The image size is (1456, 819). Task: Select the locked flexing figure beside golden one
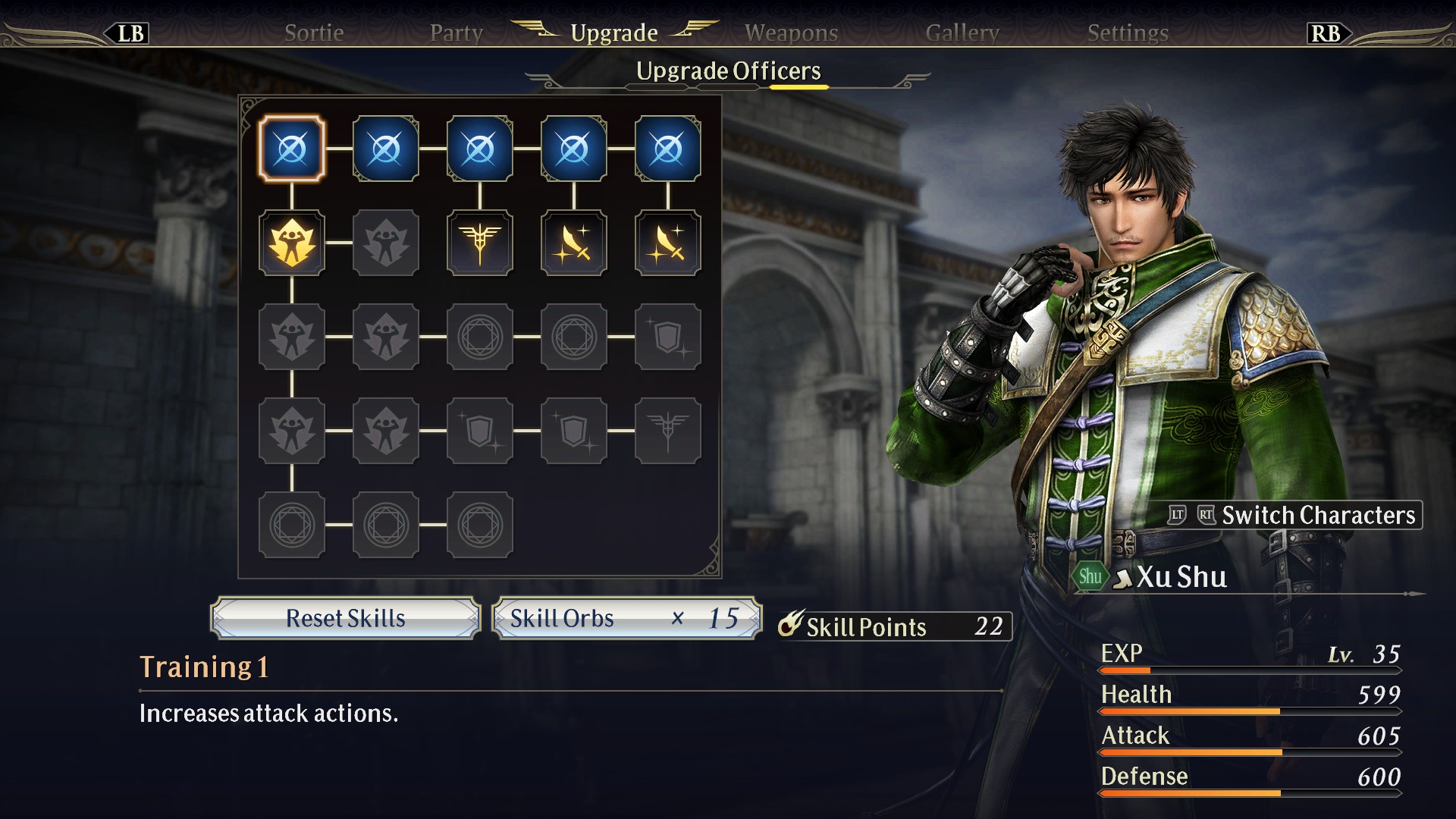pos(386,243)
